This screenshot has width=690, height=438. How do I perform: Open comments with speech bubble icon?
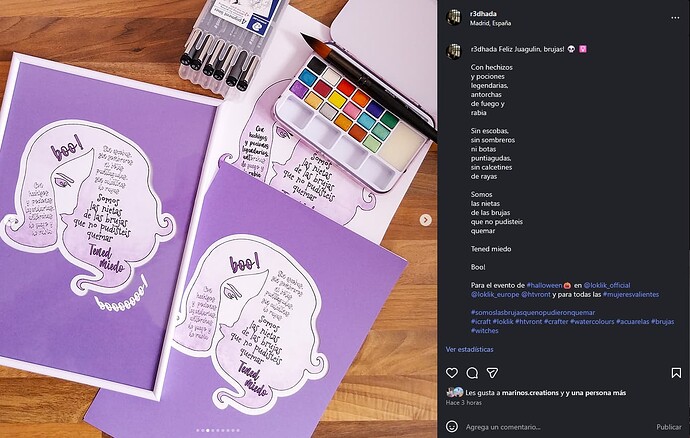tap(472, 373)
